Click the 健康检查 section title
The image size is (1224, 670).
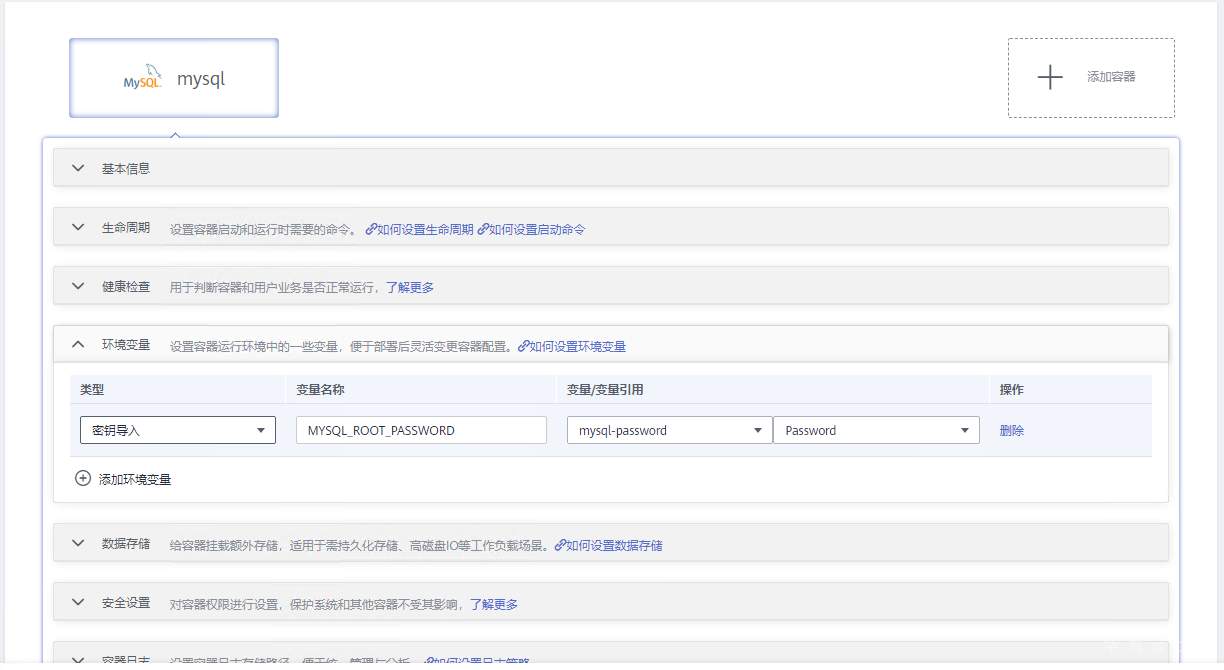tap(126, 286)
